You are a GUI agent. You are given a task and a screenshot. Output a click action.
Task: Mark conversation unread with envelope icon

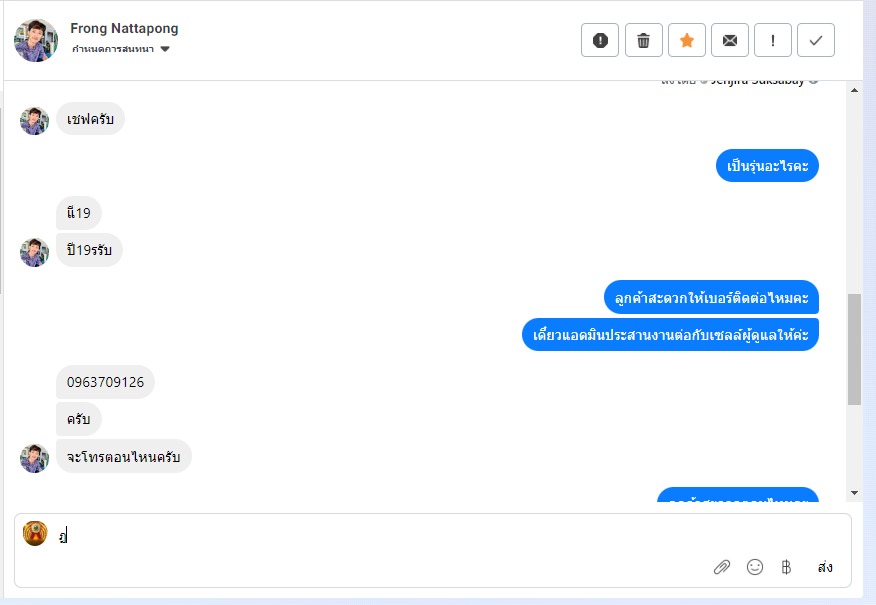[x=730, y=40]
